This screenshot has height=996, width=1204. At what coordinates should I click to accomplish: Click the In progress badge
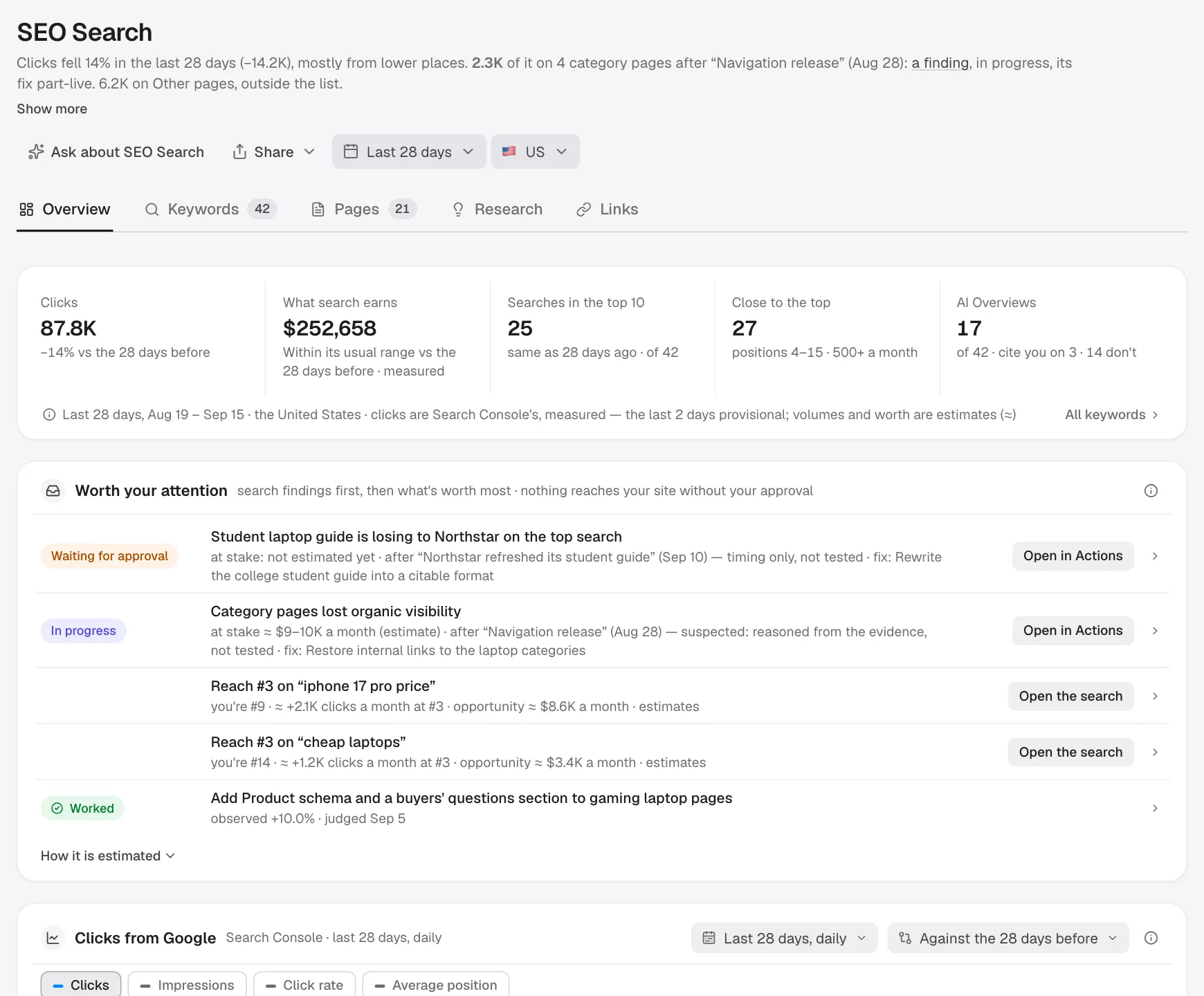click(x=83, y=631)
